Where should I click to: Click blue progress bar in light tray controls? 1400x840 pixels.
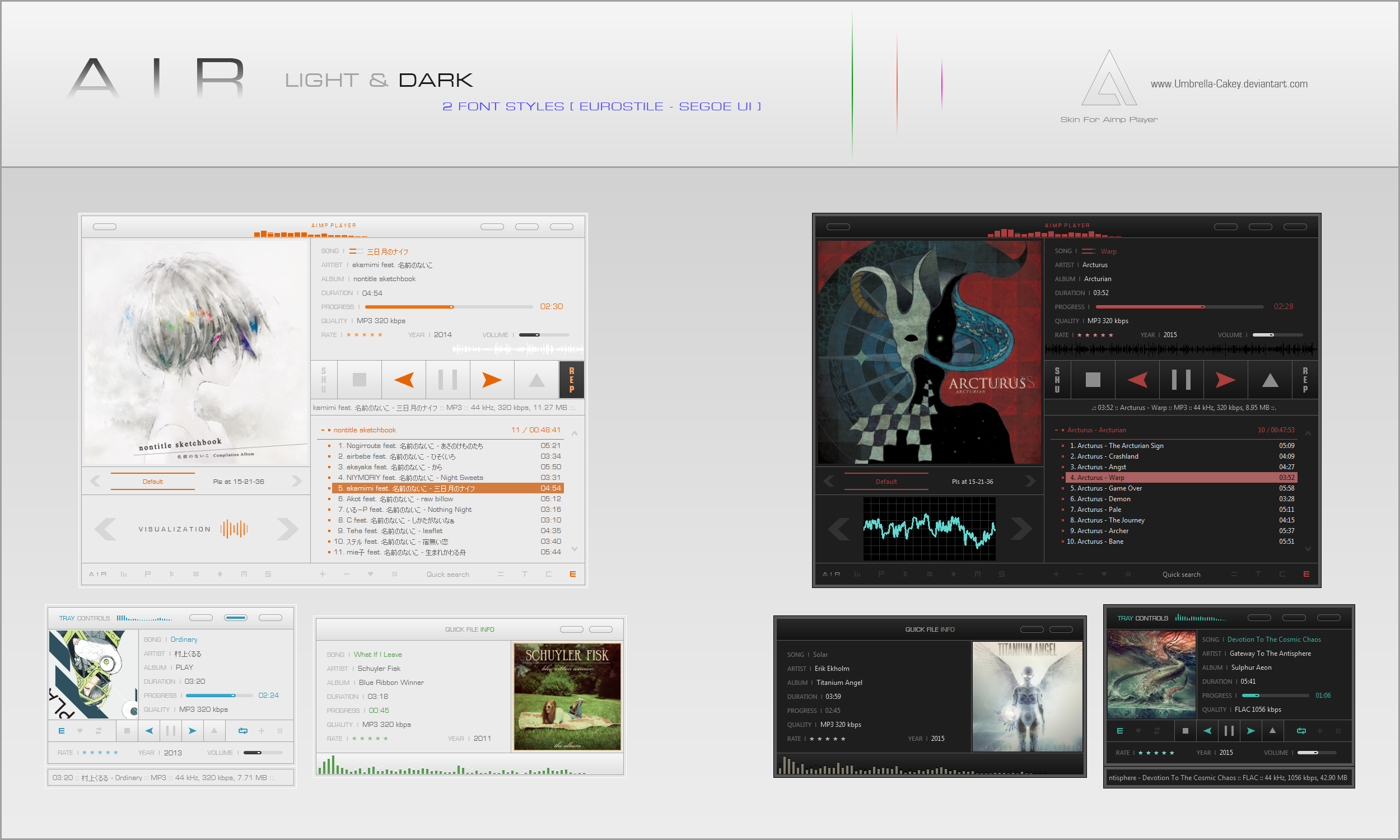click(219, 695)
